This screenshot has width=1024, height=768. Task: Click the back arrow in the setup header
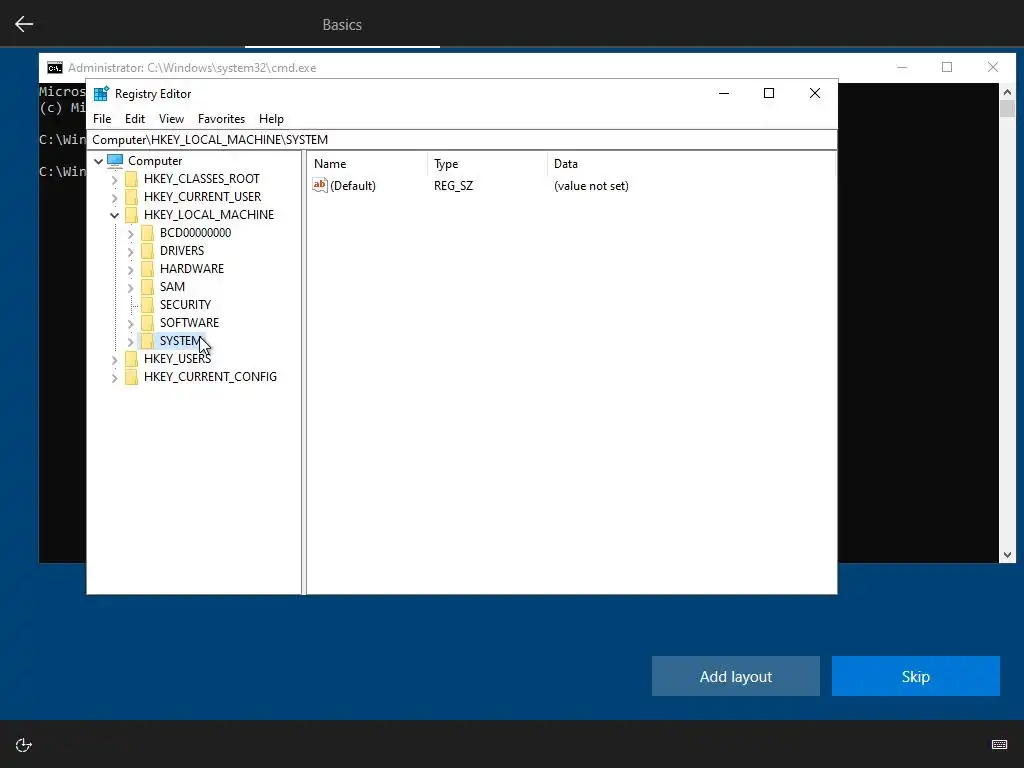pyautogui.click(x=24, y=24)
